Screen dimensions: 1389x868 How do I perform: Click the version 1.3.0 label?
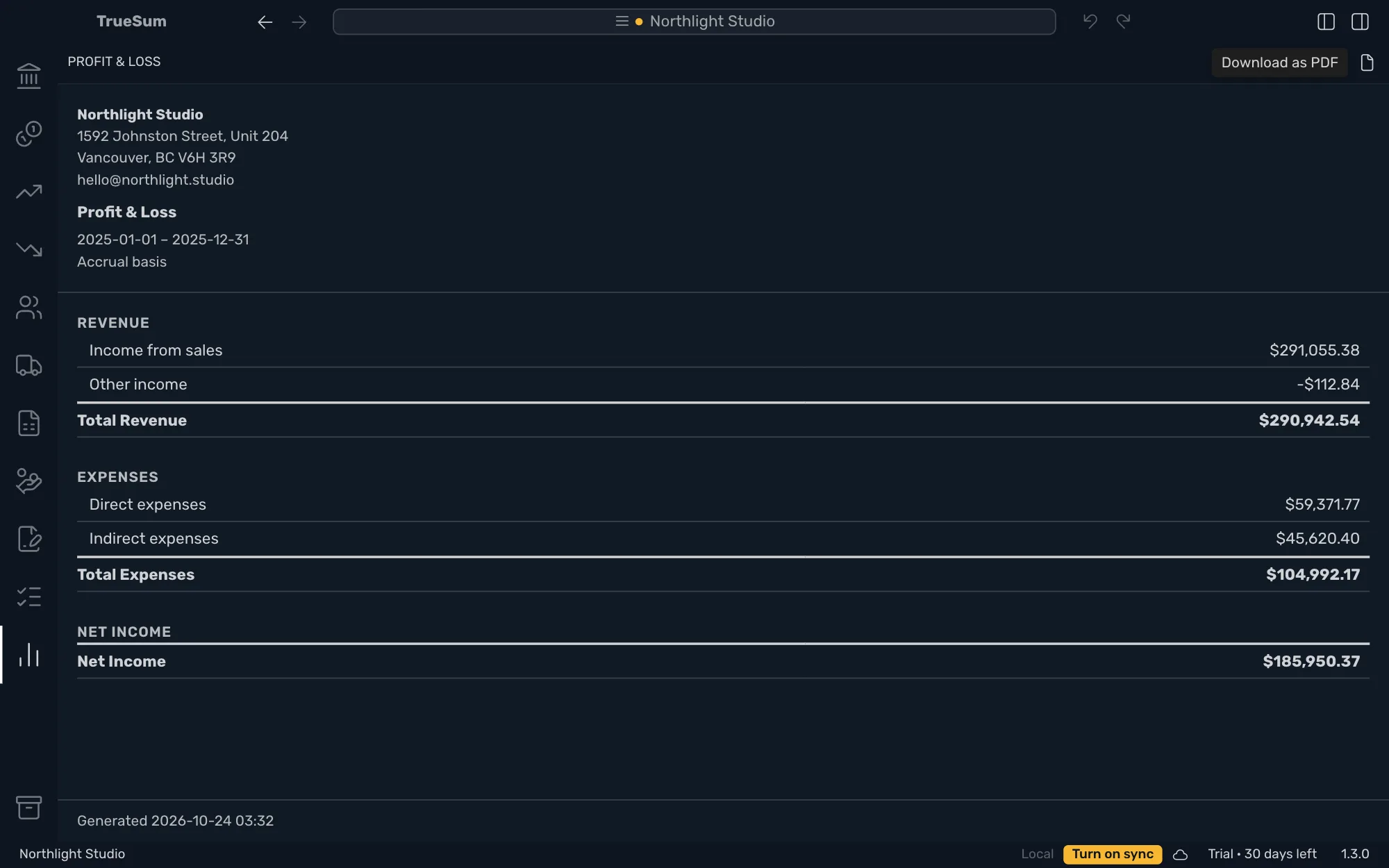tap(1354, 854)
